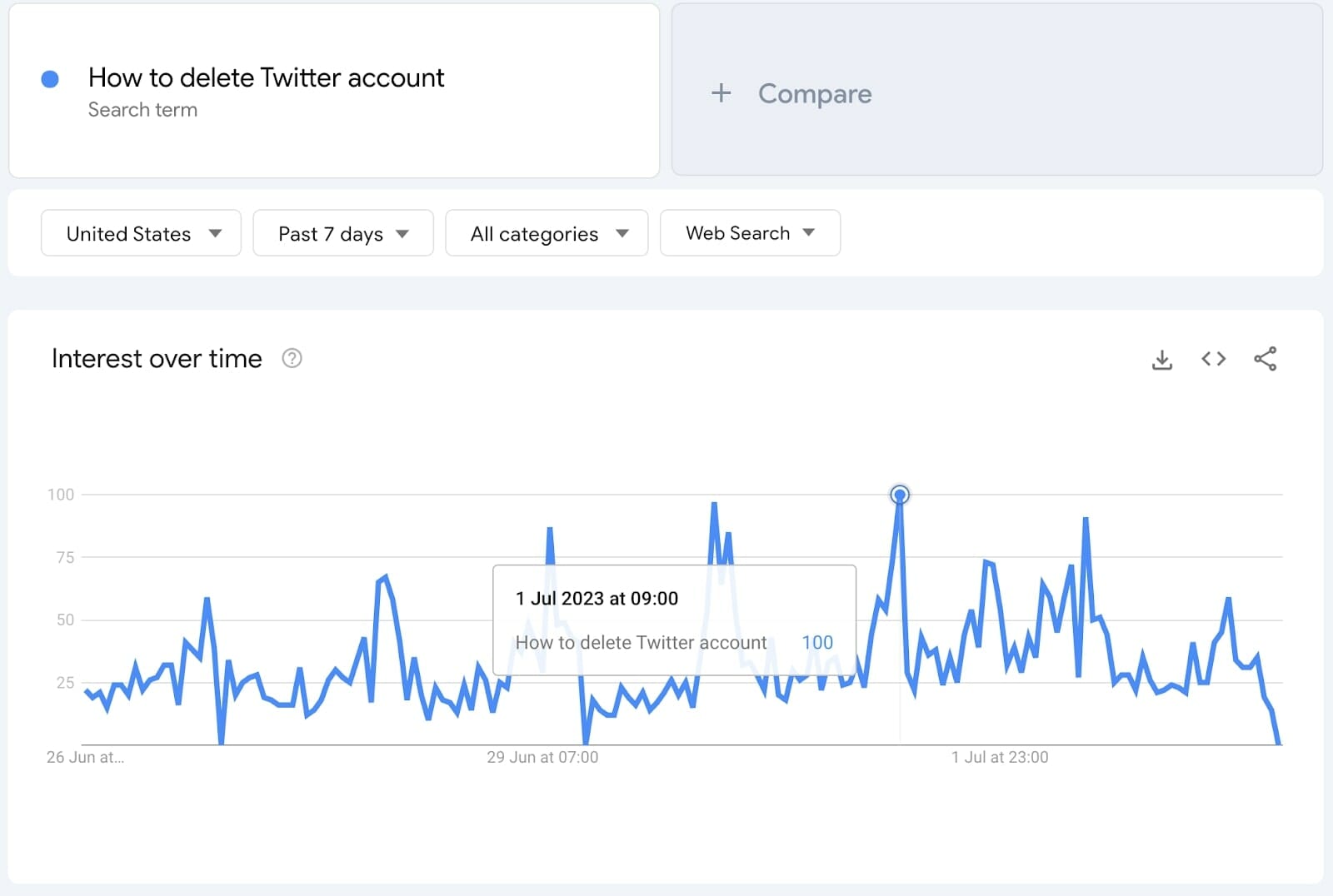Open the All categories dropdown

(x=547, y=233)
